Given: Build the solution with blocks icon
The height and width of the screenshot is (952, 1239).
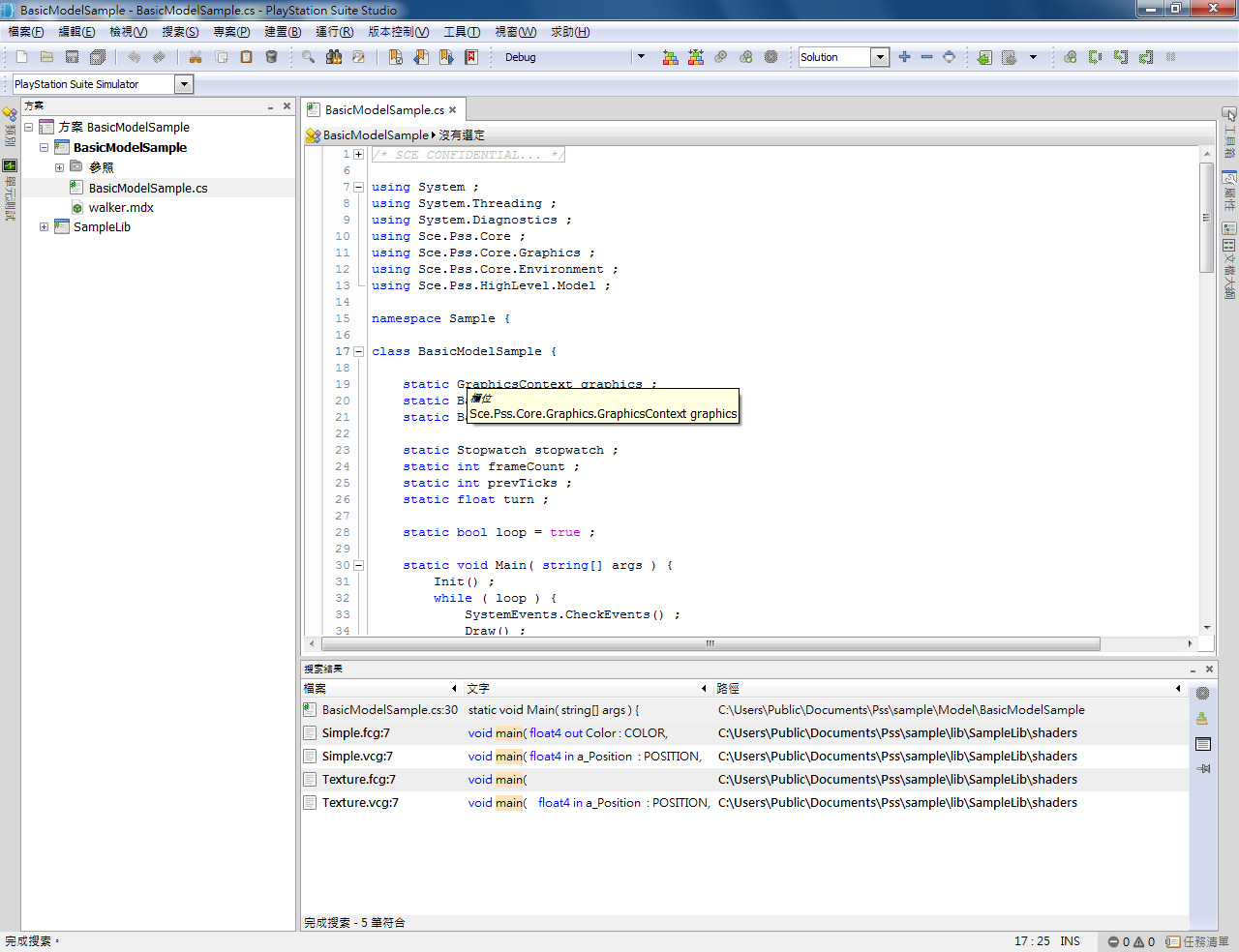Looking at the screenshot, I should pyautogui.click(x=670, y=57).
